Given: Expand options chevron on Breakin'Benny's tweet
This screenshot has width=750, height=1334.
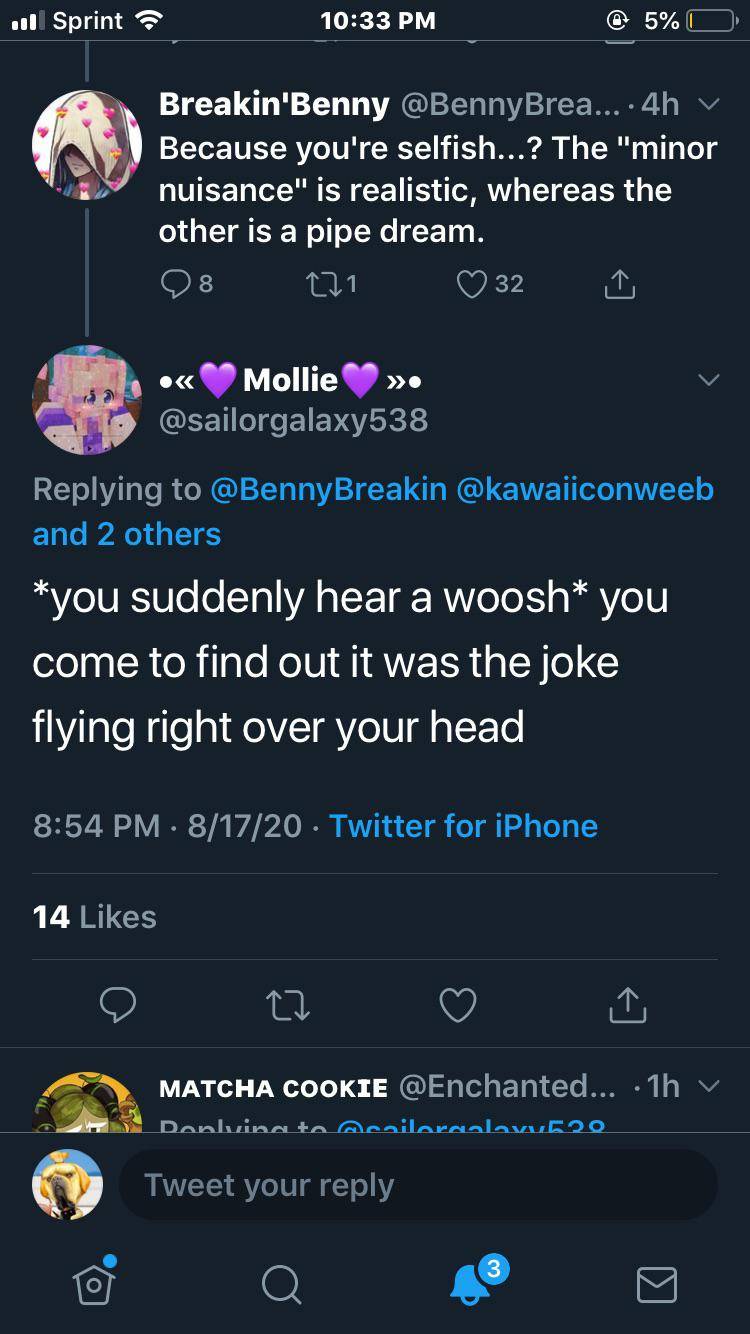Looking at the screenshot, I should [706, 104].
